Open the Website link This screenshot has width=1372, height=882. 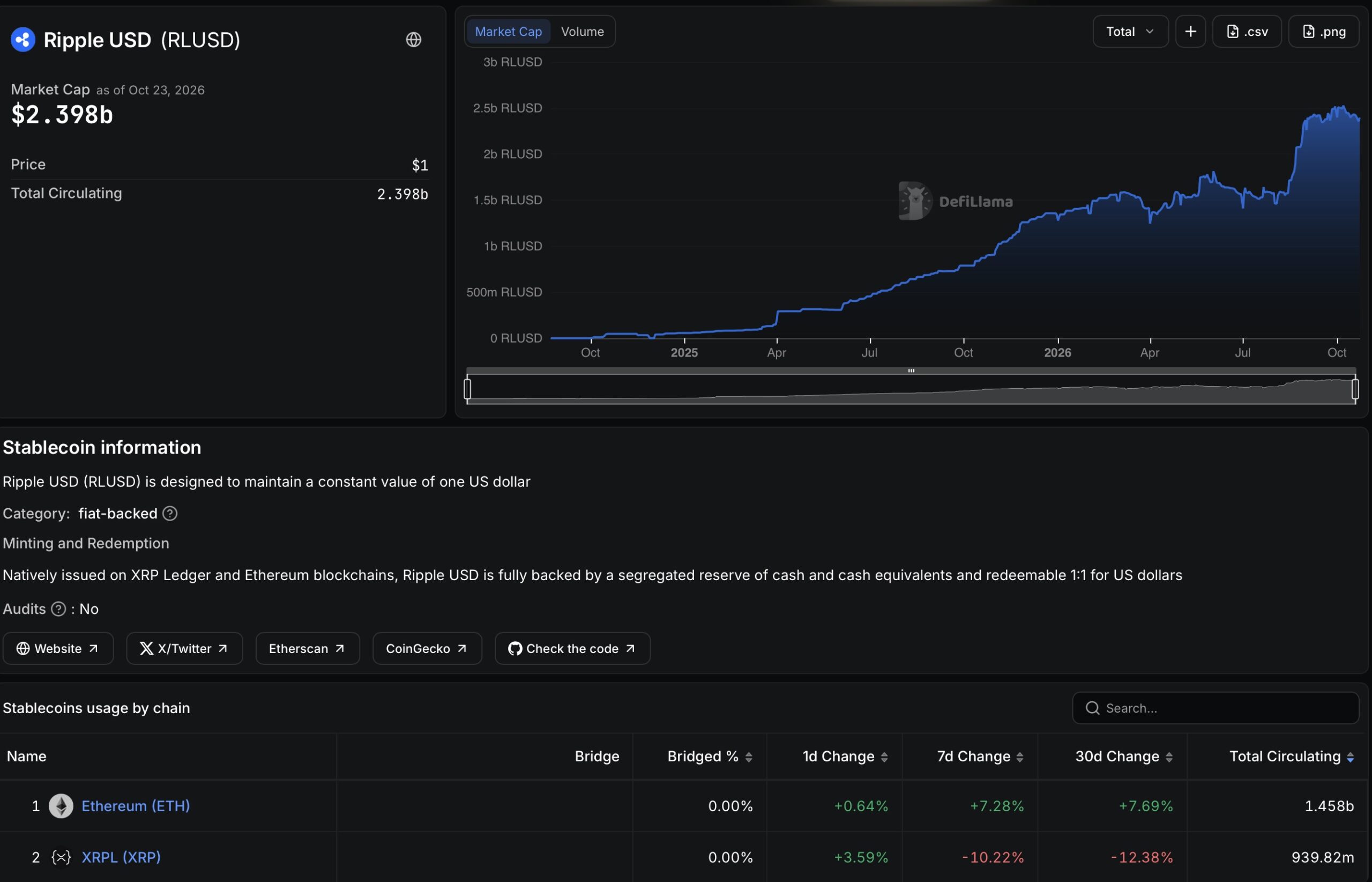58,648
